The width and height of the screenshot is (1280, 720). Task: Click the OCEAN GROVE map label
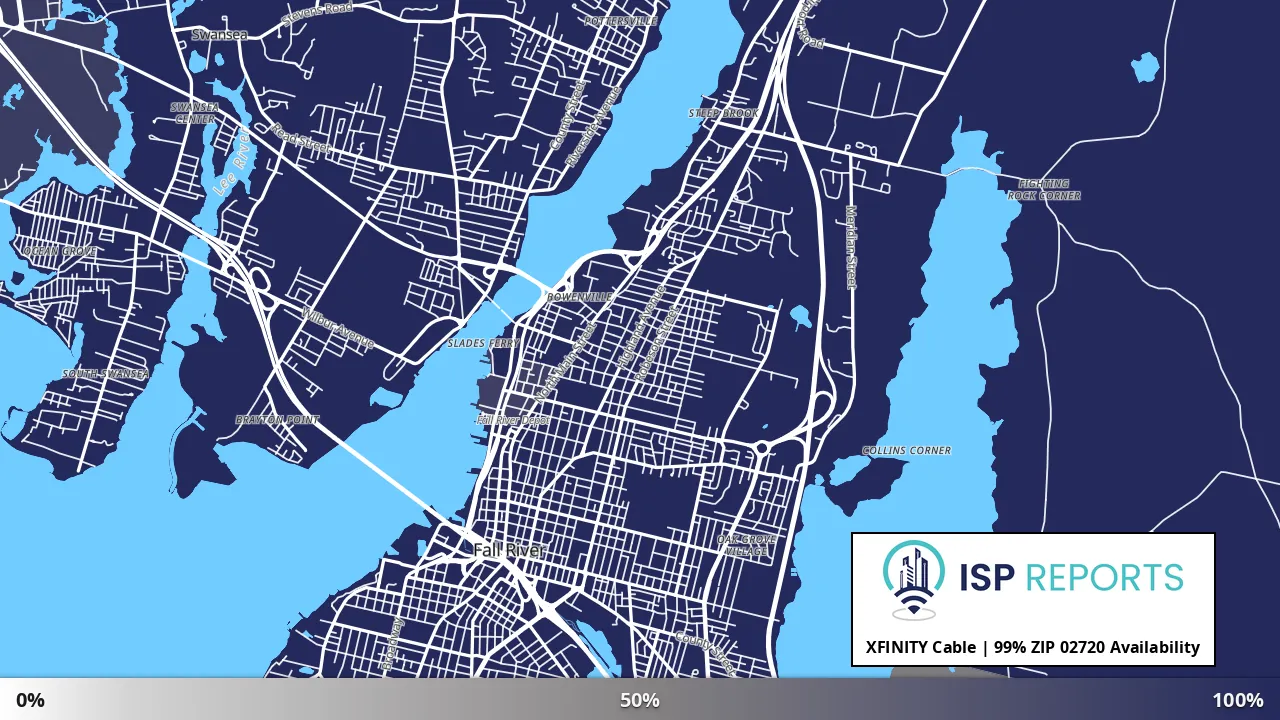click(x=60, y=251)
